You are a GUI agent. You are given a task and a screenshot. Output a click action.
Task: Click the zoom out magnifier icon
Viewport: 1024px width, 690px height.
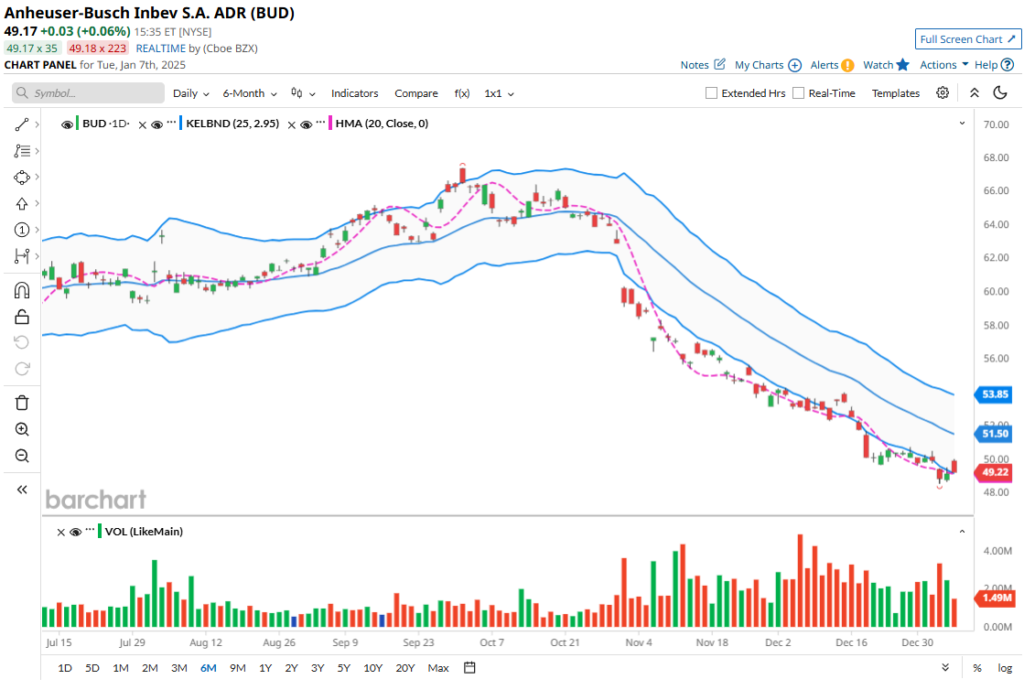(21, 456)
